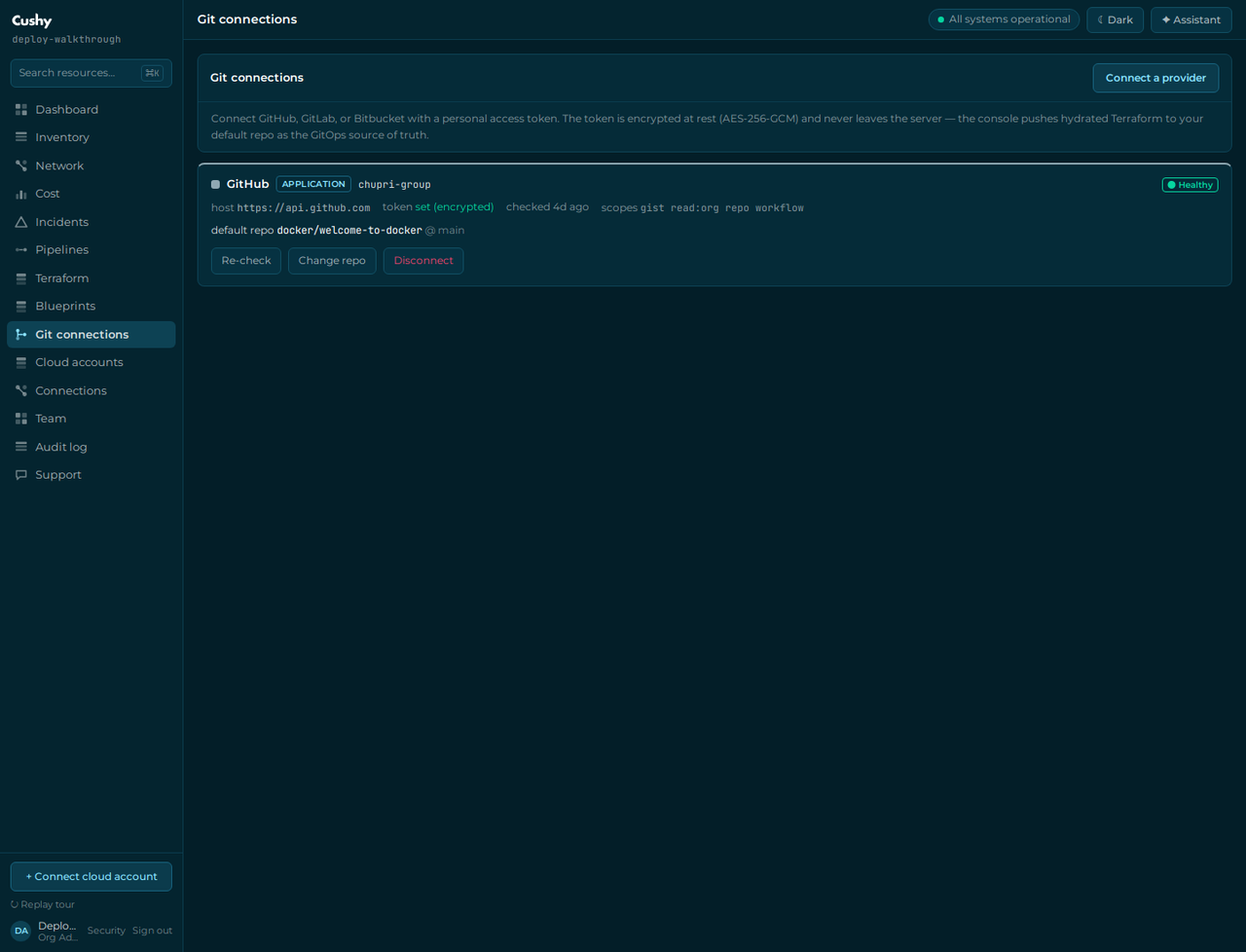
Task: Open Incidents from the sidebar
Action: coord(92,222)
